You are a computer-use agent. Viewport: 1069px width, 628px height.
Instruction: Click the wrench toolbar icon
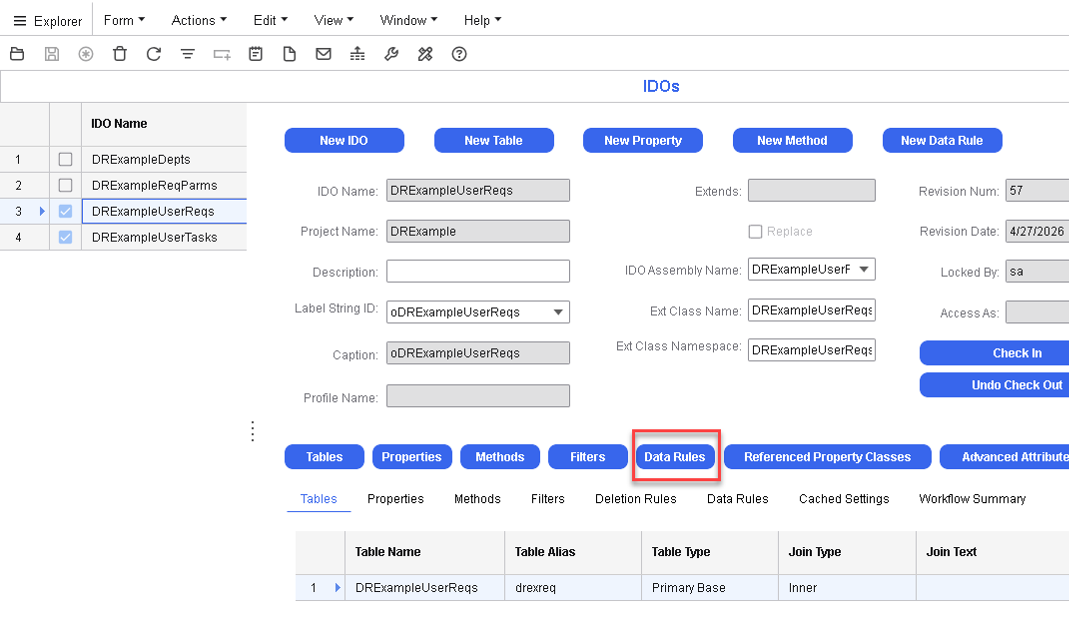pos(391,54)
